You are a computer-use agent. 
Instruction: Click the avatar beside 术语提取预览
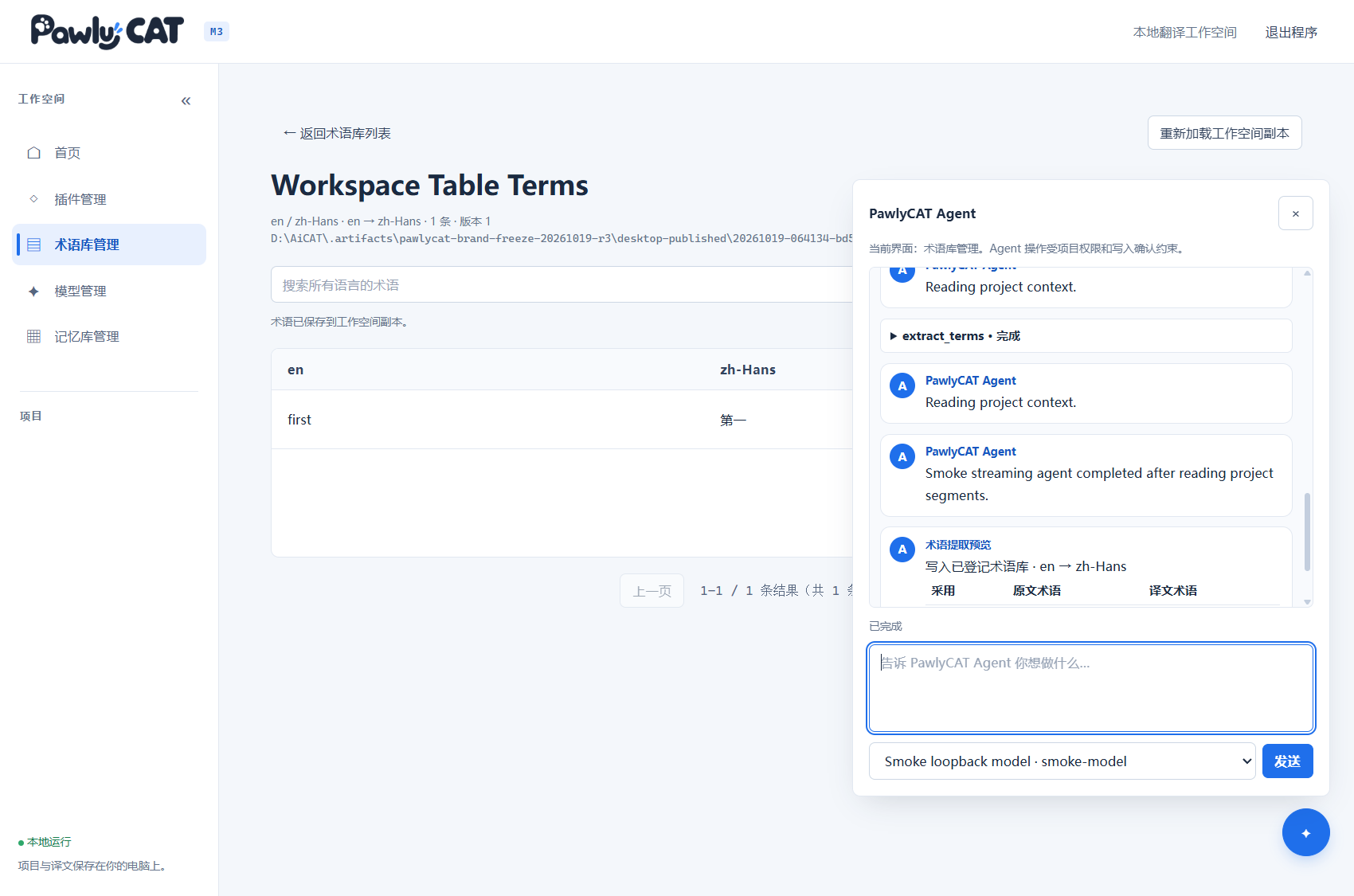tap(902, 550)
